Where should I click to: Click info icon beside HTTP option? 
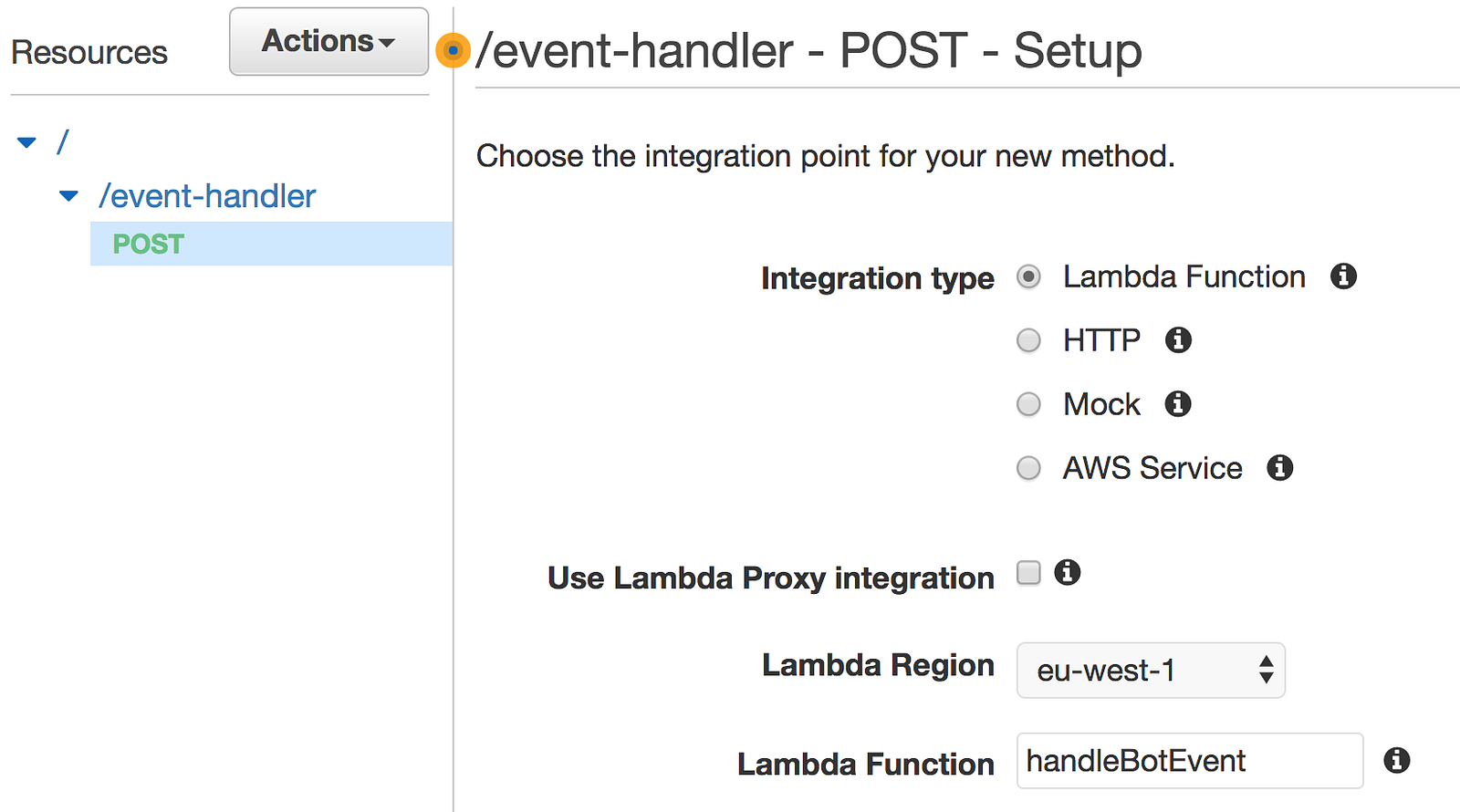coord(1178,340)
